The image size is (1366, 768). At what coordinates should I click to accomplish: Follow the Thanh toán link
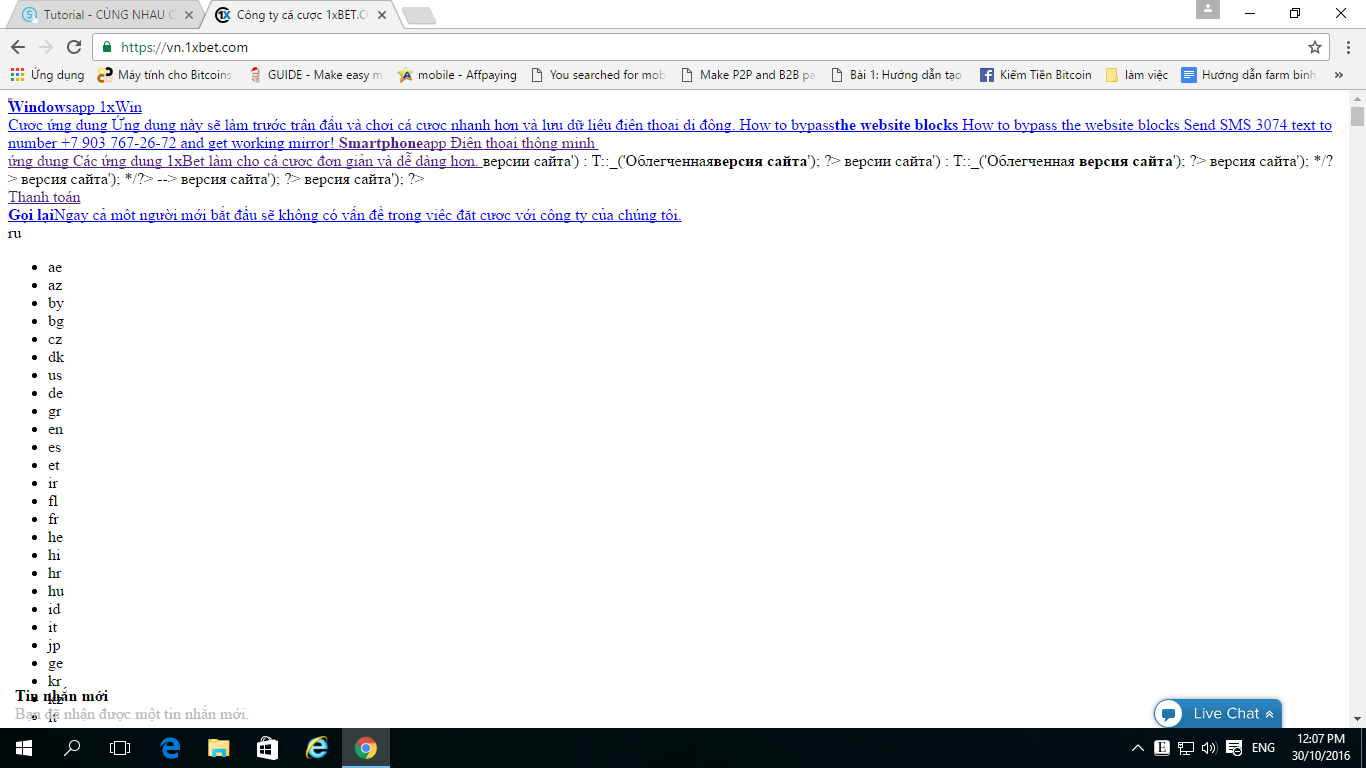pyautogui.click(x=44, y=197)
